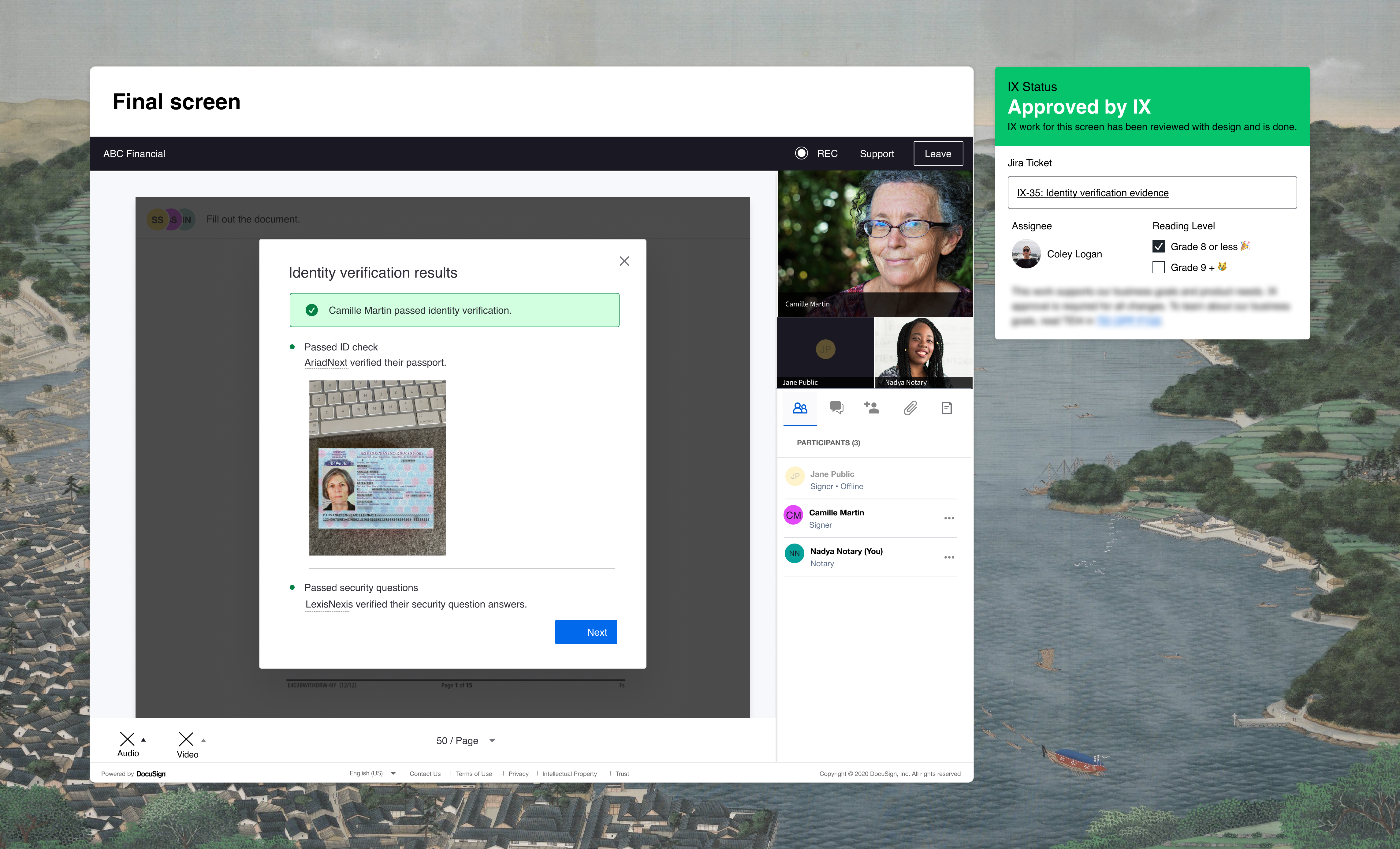This screenshot has width=1400, height=849.
Task: Open the IX-35 Identity verification evidence link
Action: point(1092,193)
